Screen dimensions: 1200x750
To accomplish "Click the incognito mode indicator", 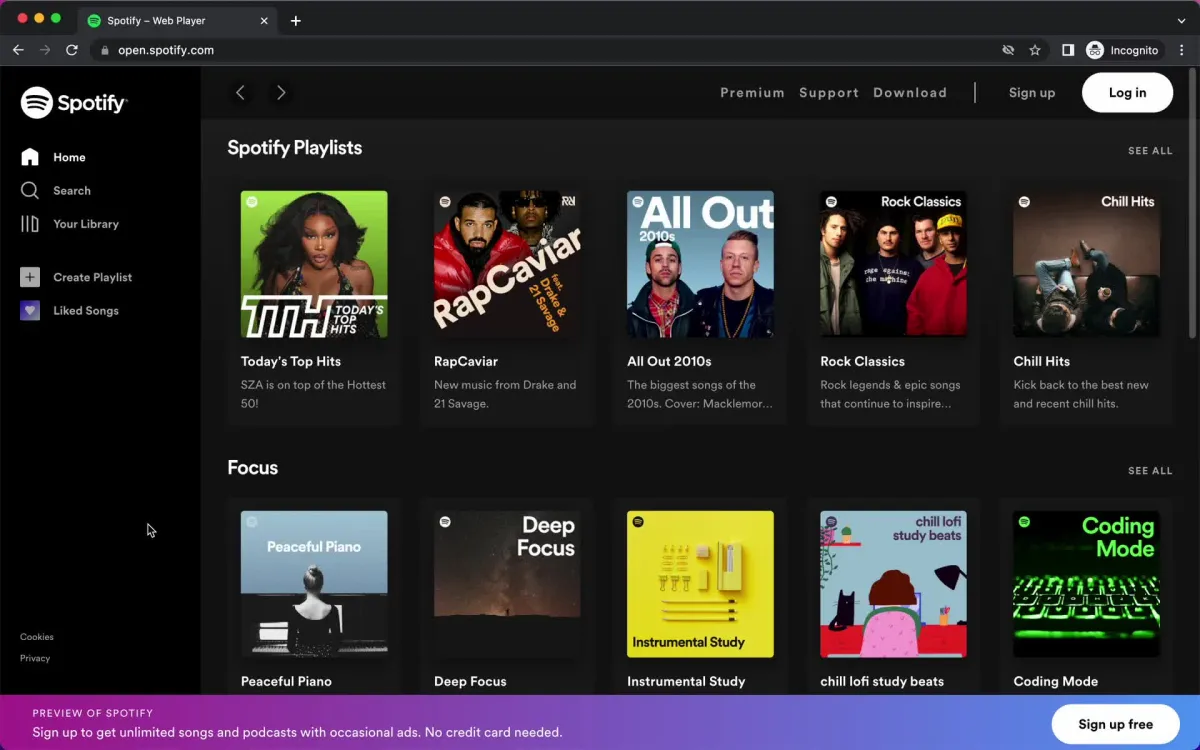I will 1124,49.
